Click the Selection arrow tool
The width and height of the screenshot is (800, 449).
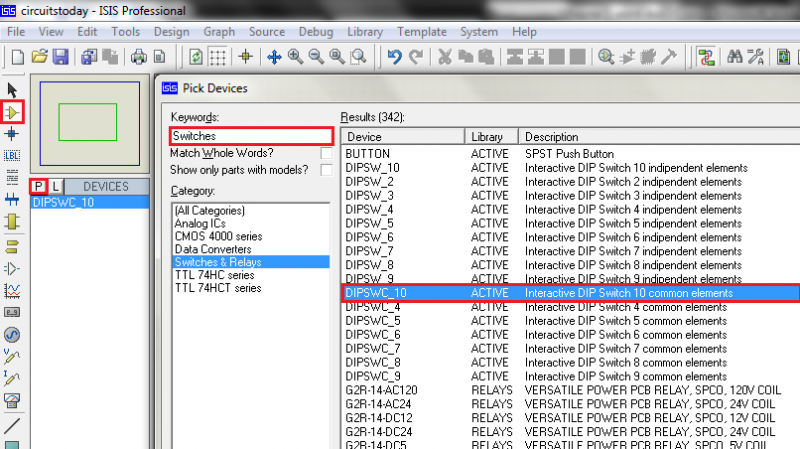(x=13, y=92)
